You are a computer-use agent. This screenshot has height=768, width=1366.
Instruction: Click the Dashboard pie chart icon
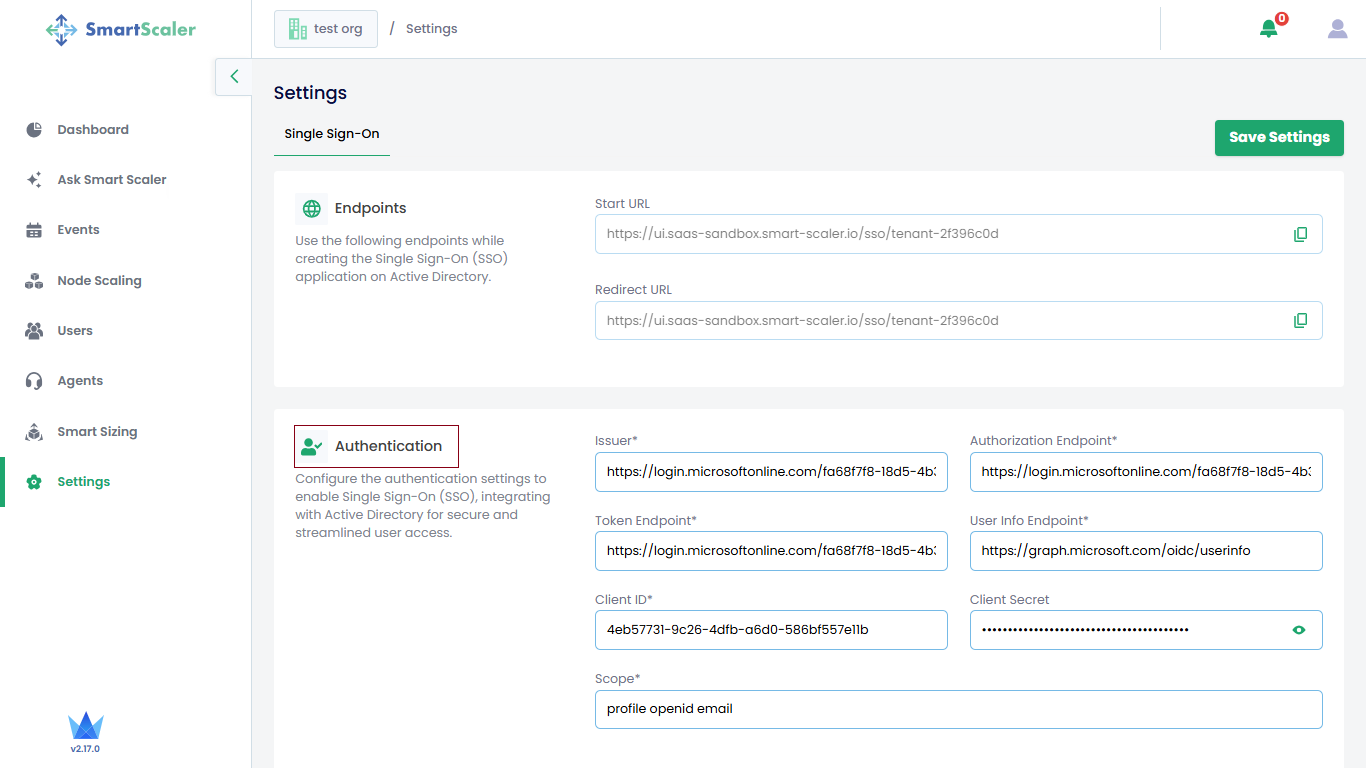coord(34,130)
